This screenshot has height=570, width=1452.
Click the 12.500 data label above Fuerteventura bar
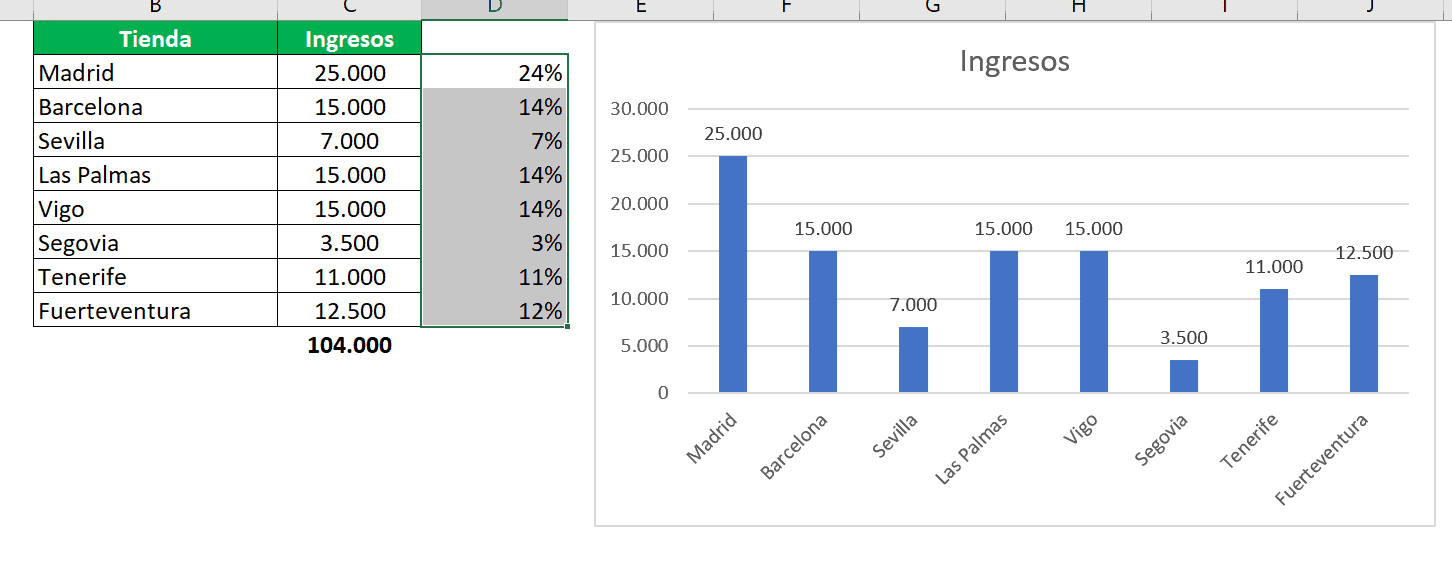(1364, 253)
